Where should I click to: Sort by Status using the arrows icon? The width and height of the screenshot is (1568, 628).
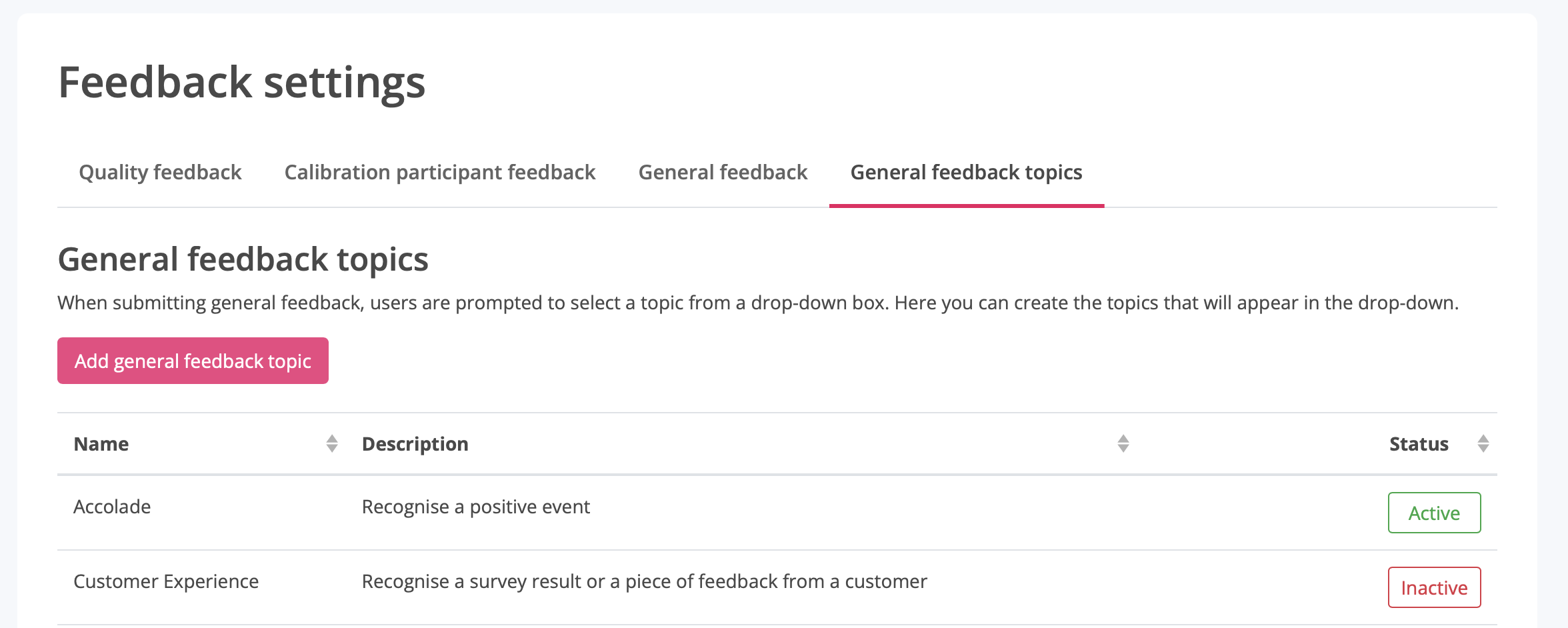click(1483, 444)
